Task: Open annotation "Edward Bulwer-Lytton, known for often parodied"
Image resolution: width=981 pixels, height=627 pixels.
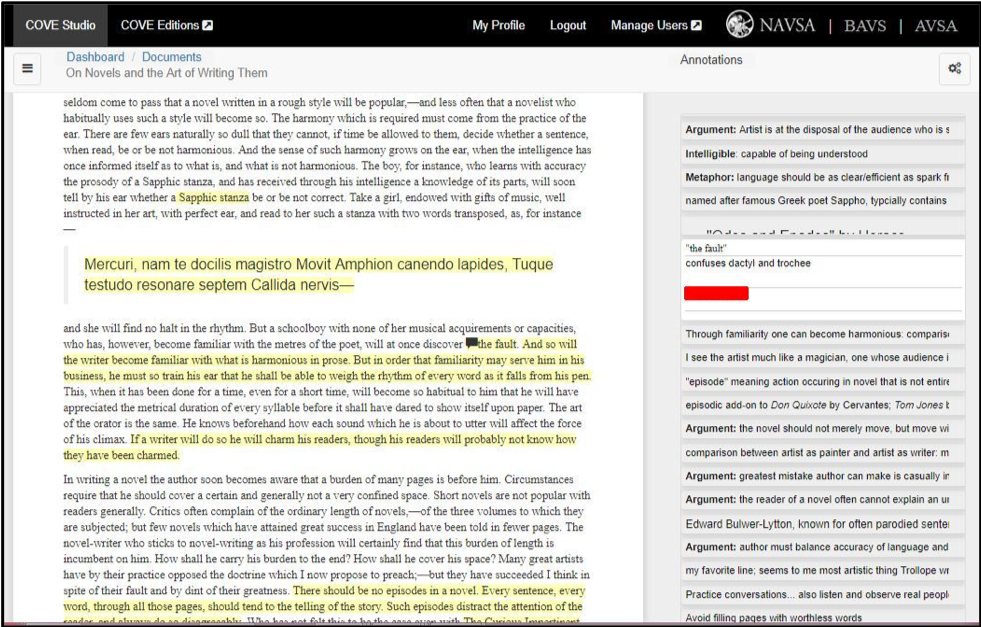Action: click(x=822, y=524)
